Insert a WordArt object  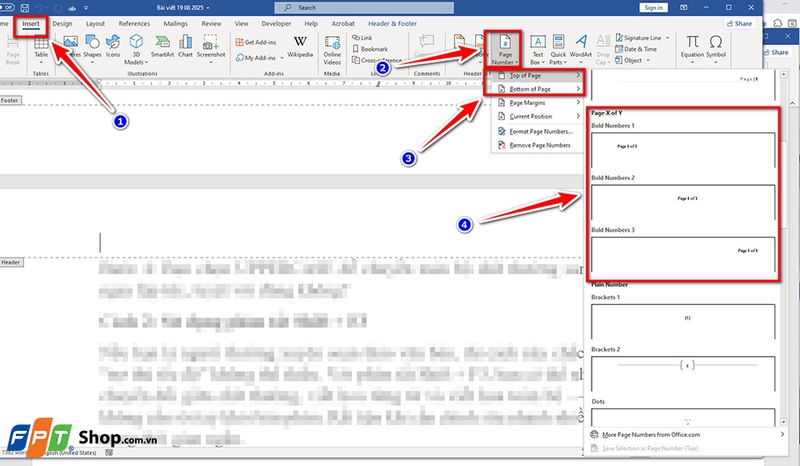[x=581, y=48]
